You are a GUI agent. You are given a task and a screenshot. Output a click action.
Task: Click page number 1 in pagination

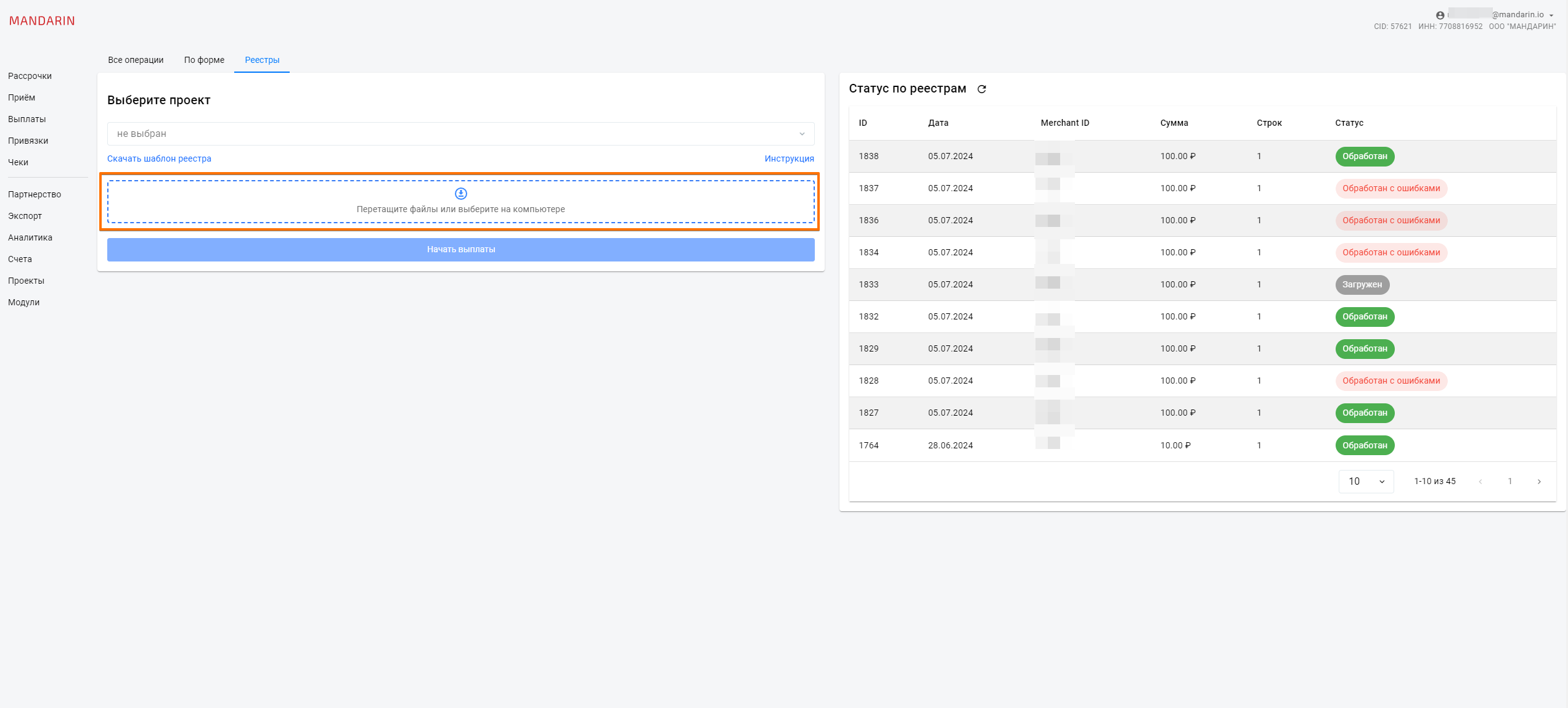1510,482
